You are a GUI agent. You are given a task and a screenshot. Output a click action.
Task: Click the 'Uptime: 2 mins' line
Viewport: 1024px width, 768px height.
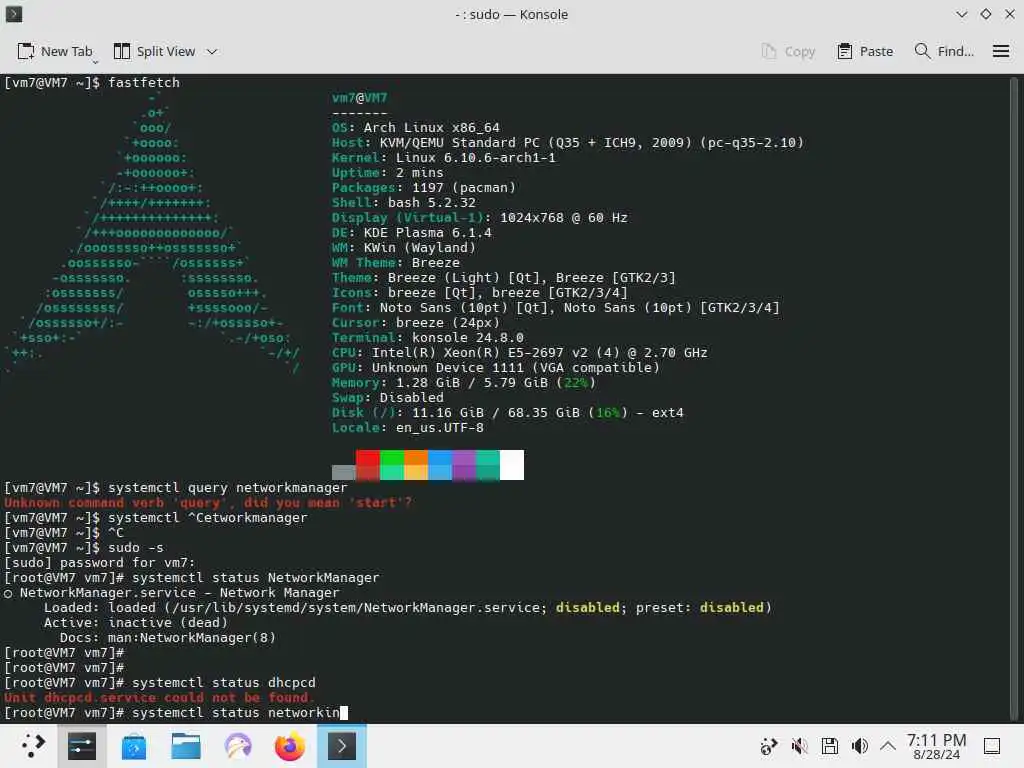(x=387, y=172)
